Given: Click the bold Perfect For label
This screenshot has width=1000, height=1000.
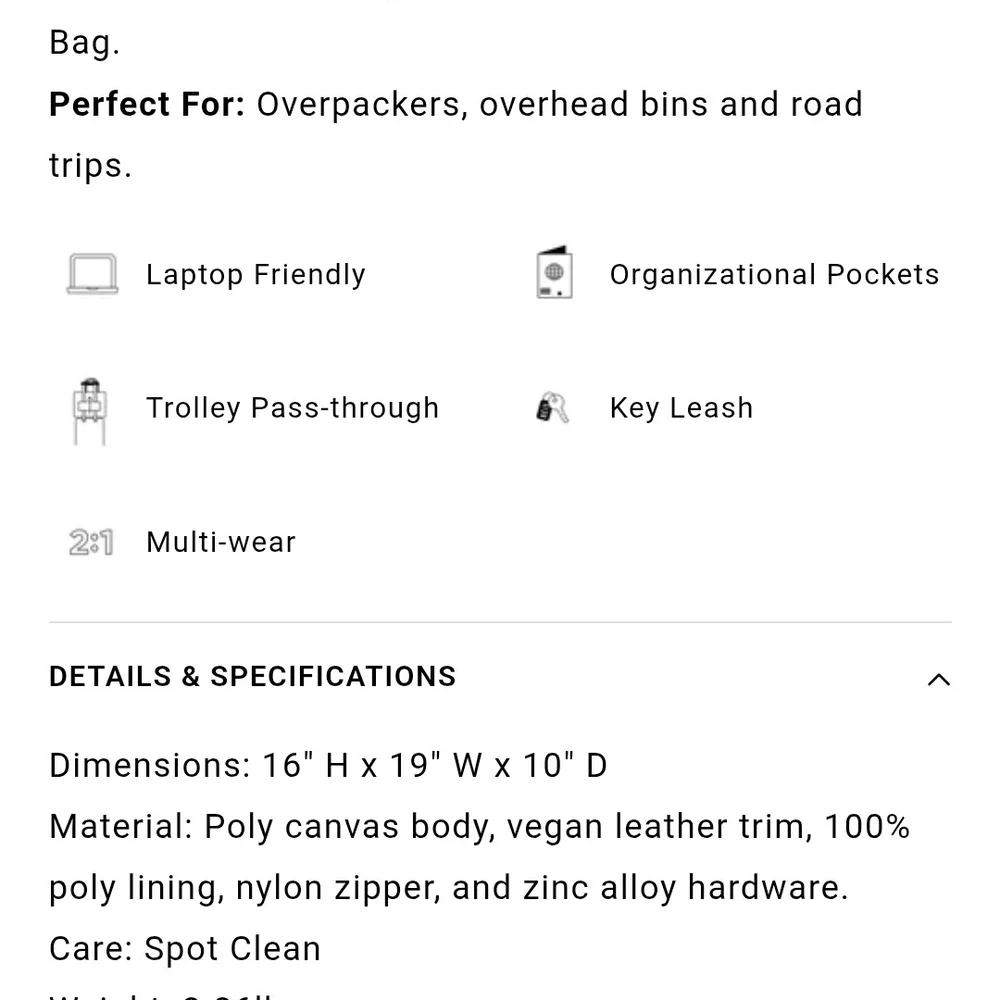Looking at the screenshot, I should tap(147, 105).
